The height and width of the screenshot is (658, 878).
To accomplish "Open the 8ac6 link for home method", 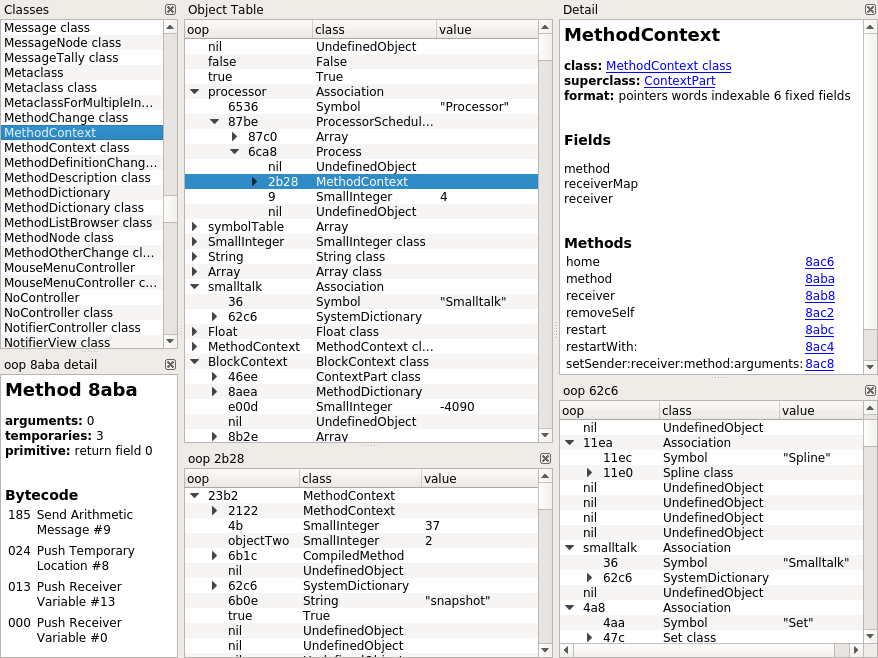I will tap(820, 262).
